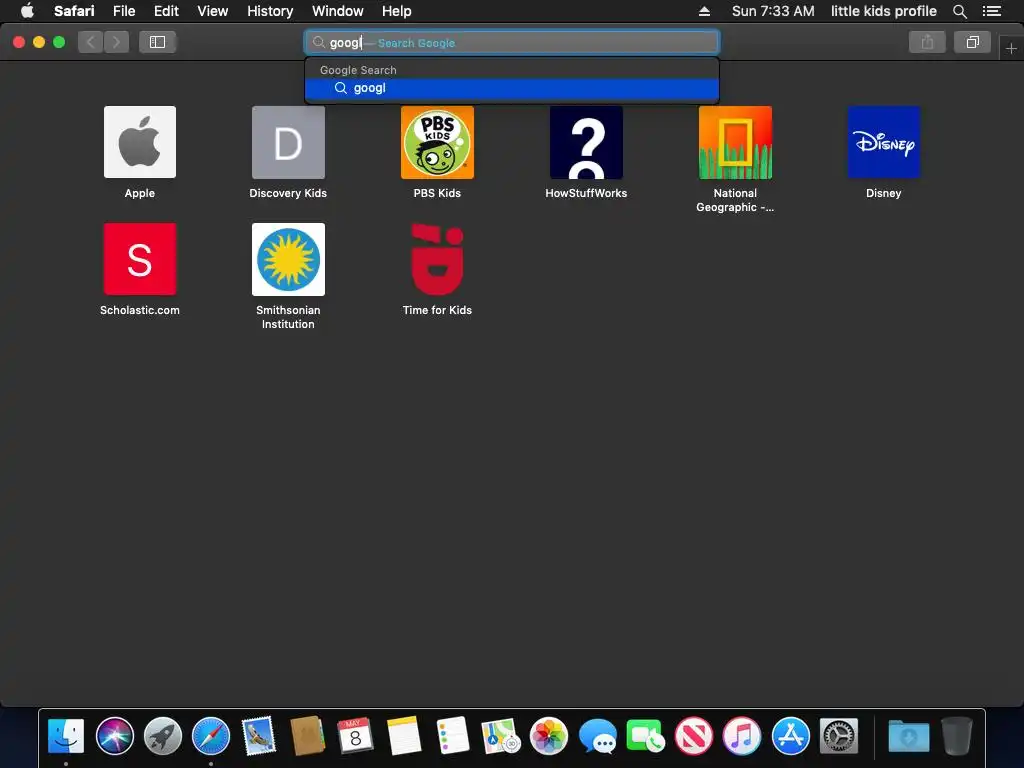
Task: Open the Scholastic.com favorite
Action: (x=140, y=259)
